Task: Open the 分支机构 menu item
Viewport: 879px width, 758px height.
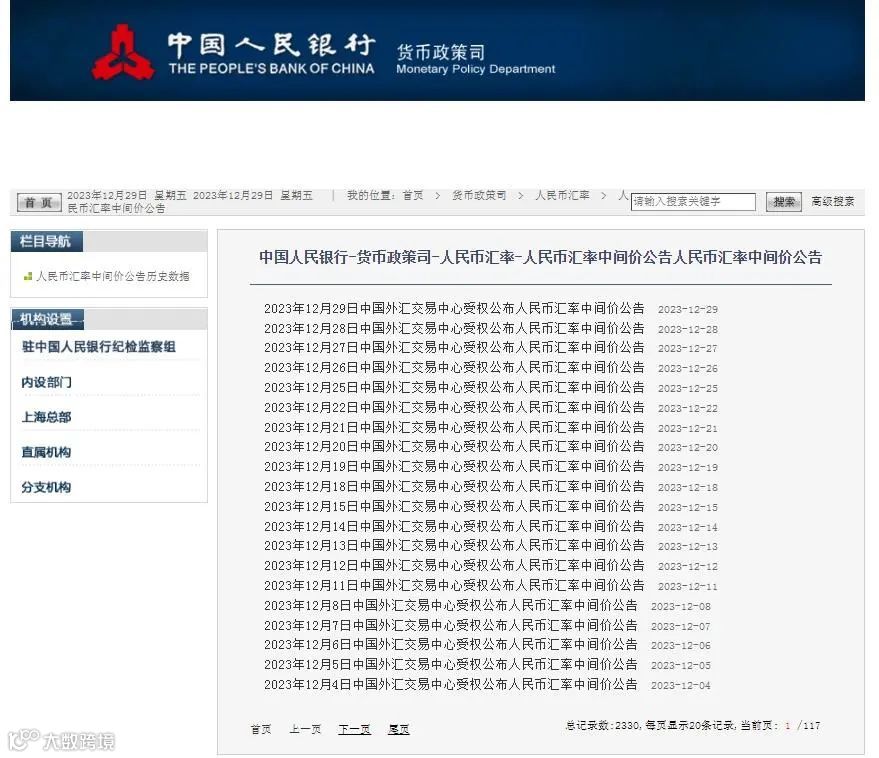Action: 47,487
